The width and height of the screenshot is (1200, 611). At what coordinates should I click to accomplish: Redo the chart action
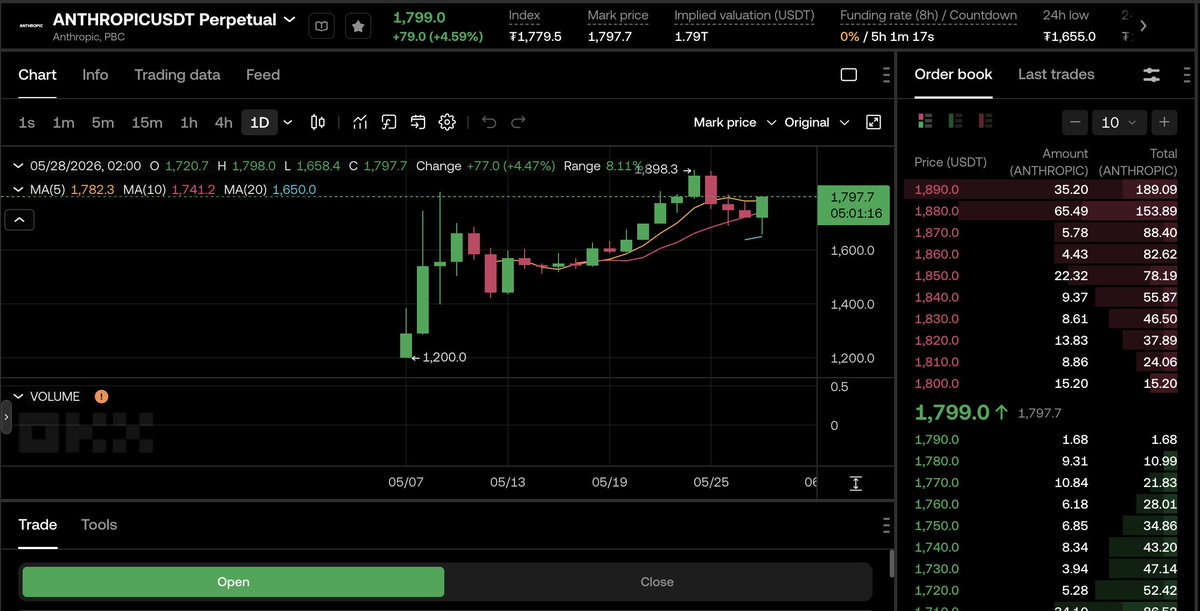coord(518,122)
